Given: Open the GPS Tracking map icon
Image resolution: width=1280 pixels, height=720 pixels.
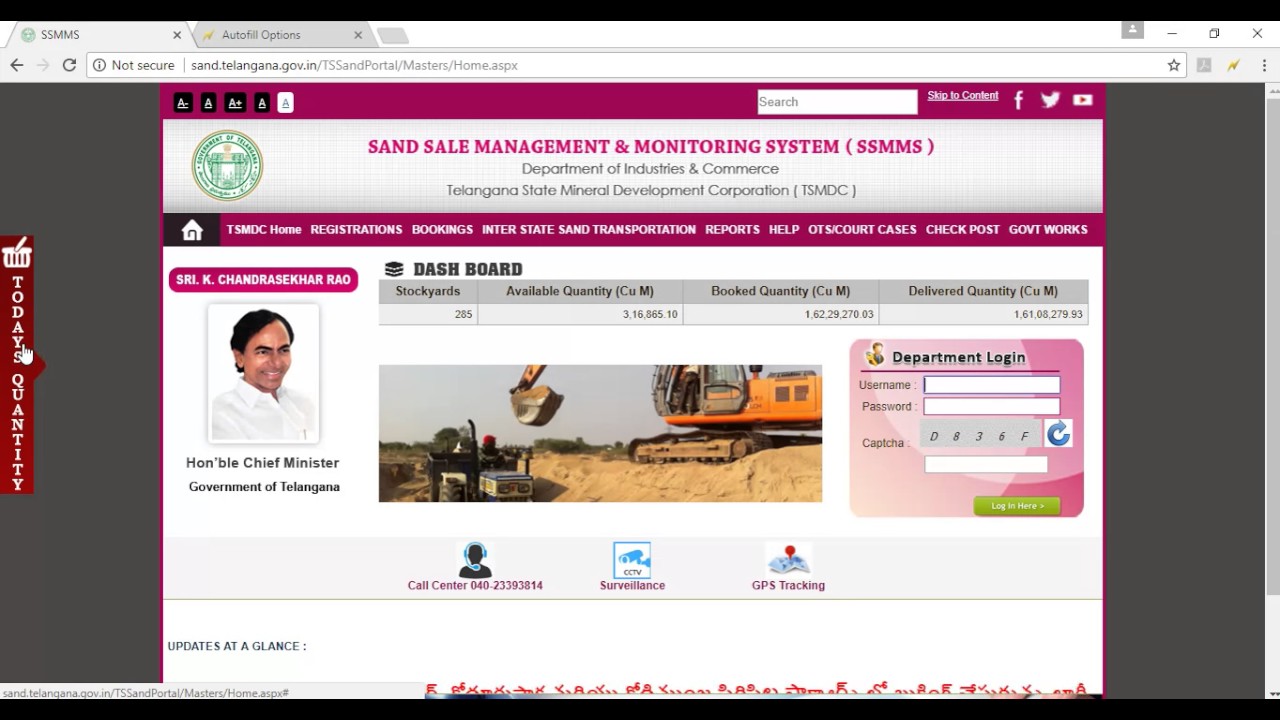Looking at the screenshot, I should [788, 560].
